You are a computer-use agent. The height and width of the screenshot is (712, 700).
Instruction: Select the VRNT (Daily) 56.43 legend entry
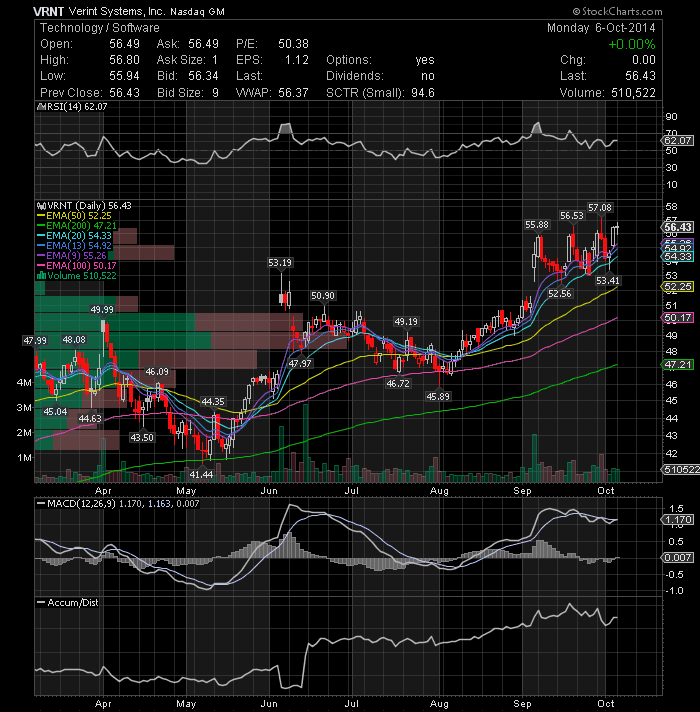click(89, 206)
